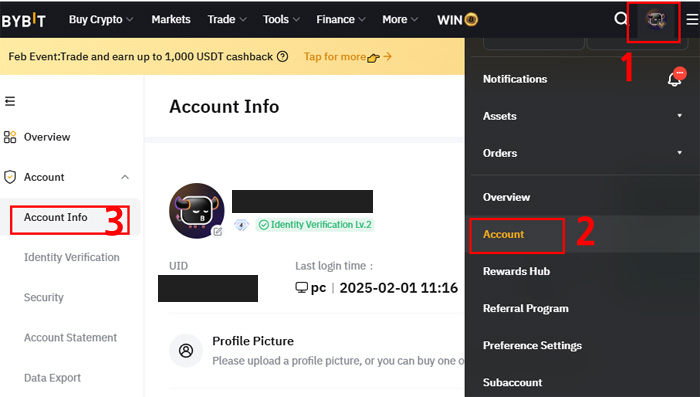Go to Markets in top navigation
700x397 pixels.
point(171,20)
